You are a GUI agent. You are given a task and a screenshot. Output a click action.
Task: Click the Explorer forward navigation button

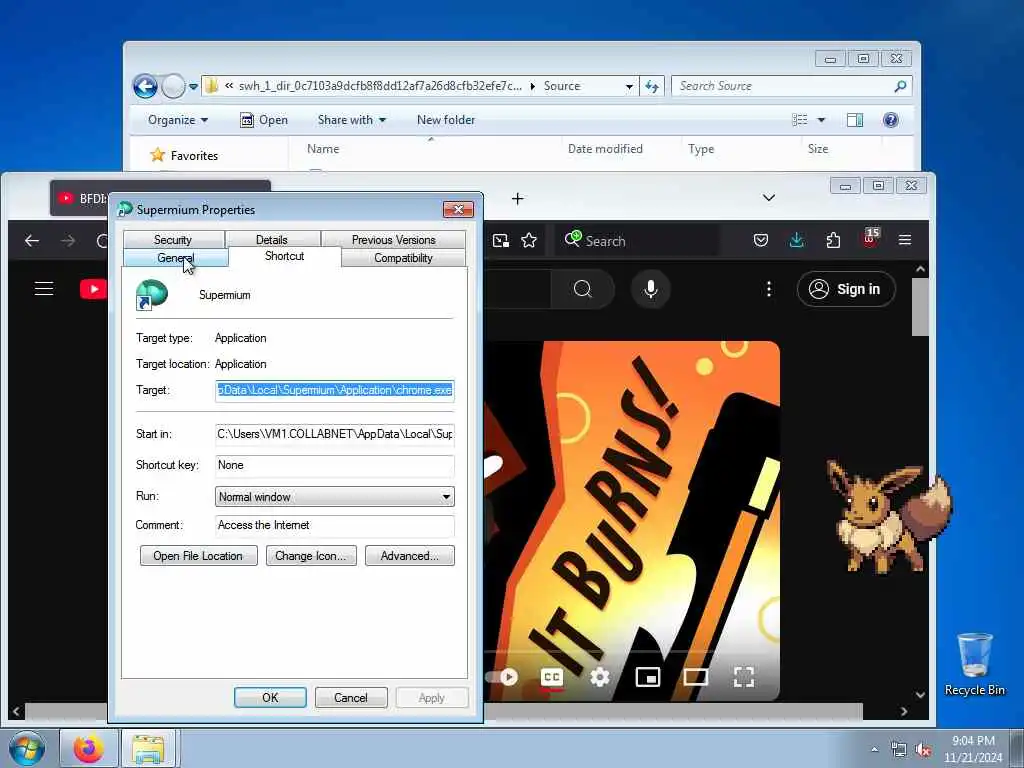173,86
